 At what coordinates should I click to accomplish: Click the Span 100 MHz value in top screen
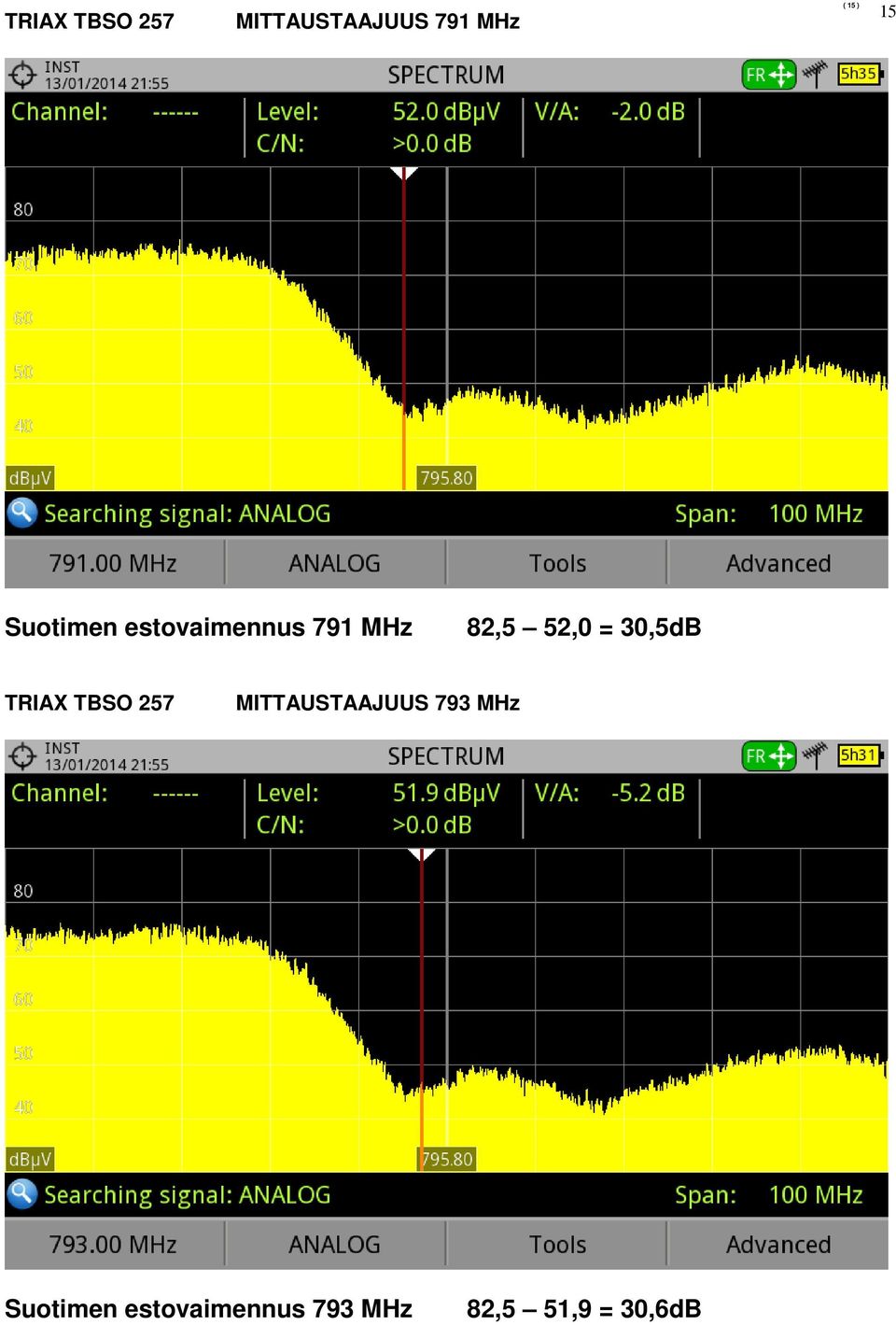point(816,514)
